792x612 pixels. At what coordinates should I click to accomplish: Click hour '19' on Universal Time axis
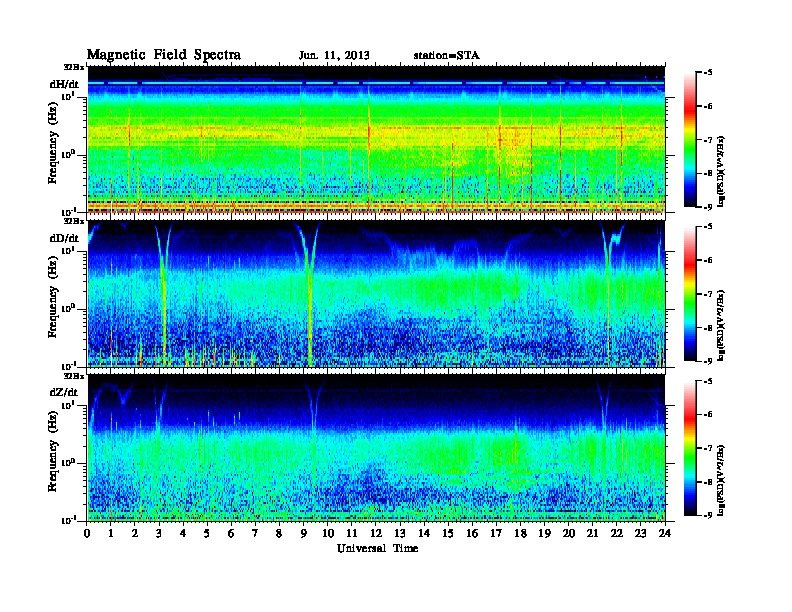coord(544,533)
